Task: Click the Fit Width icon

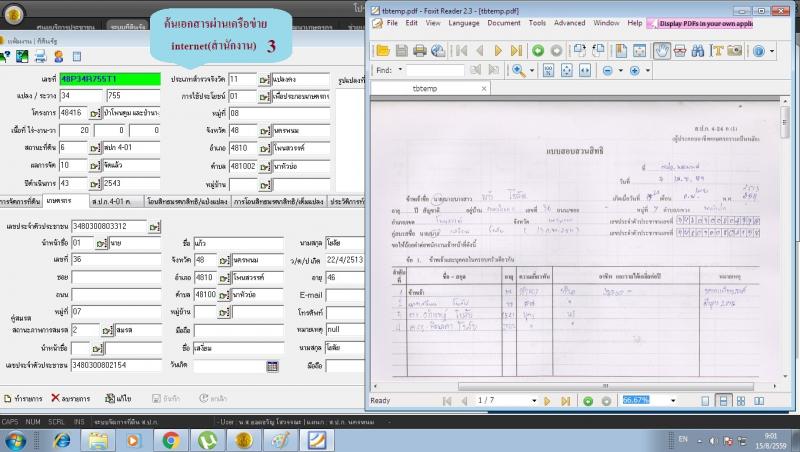Action: click(585, 70)
